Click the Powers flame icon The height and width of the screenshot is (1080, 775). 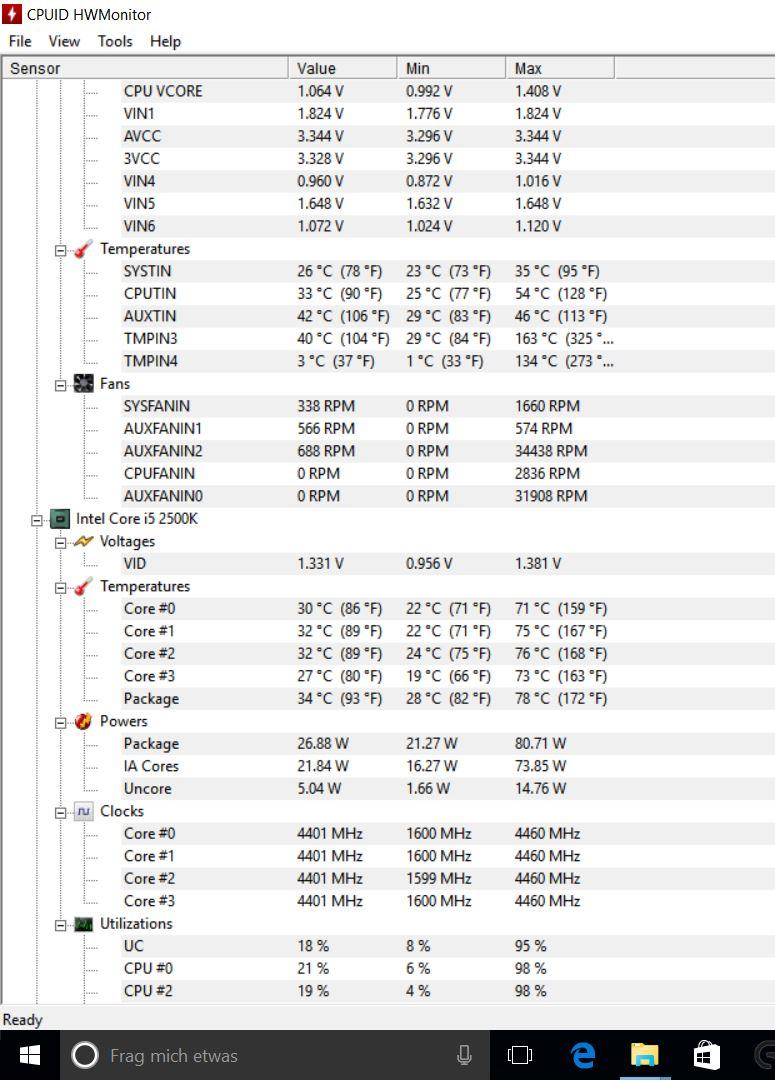point(84,721)
